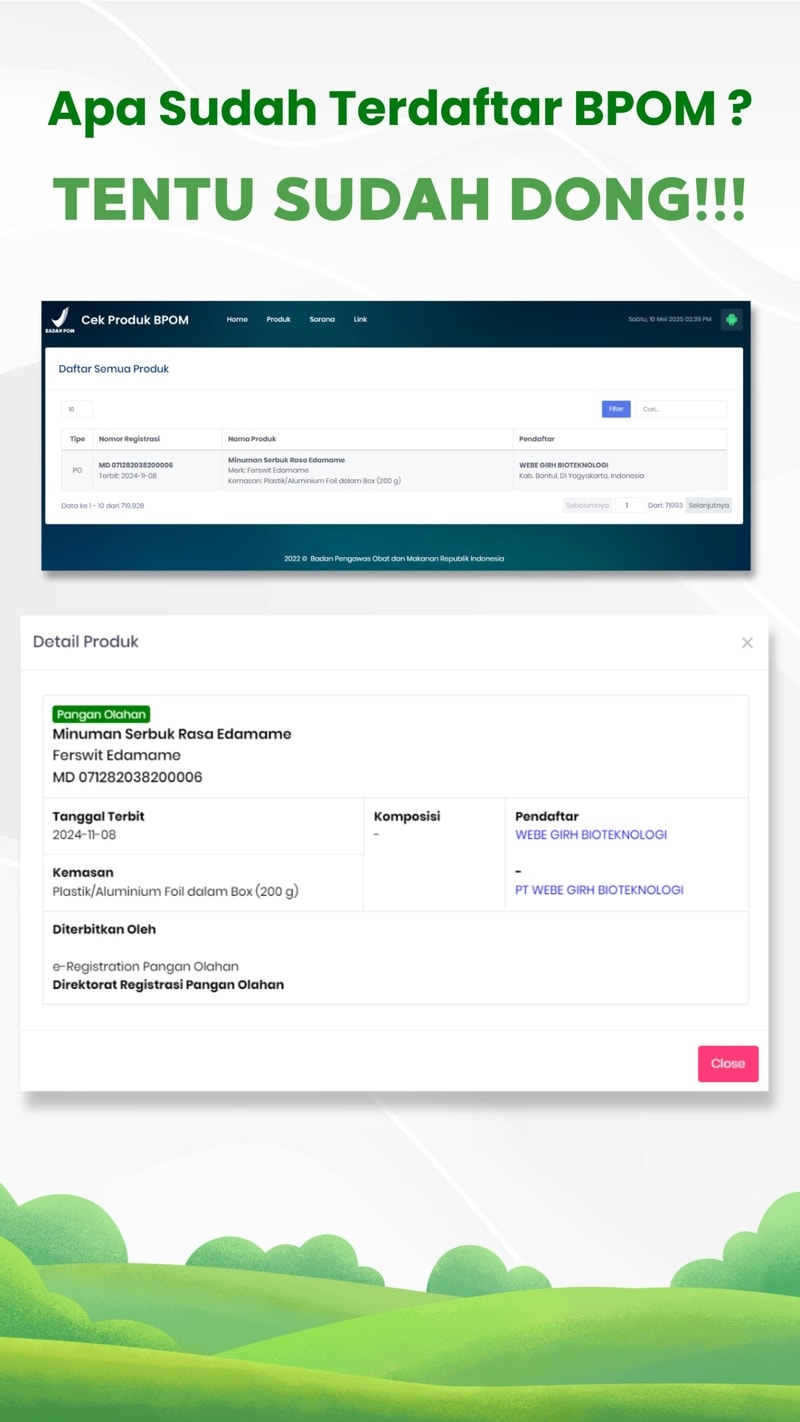
Task: Click the Badan POM logo
Action: click(60, 320)
